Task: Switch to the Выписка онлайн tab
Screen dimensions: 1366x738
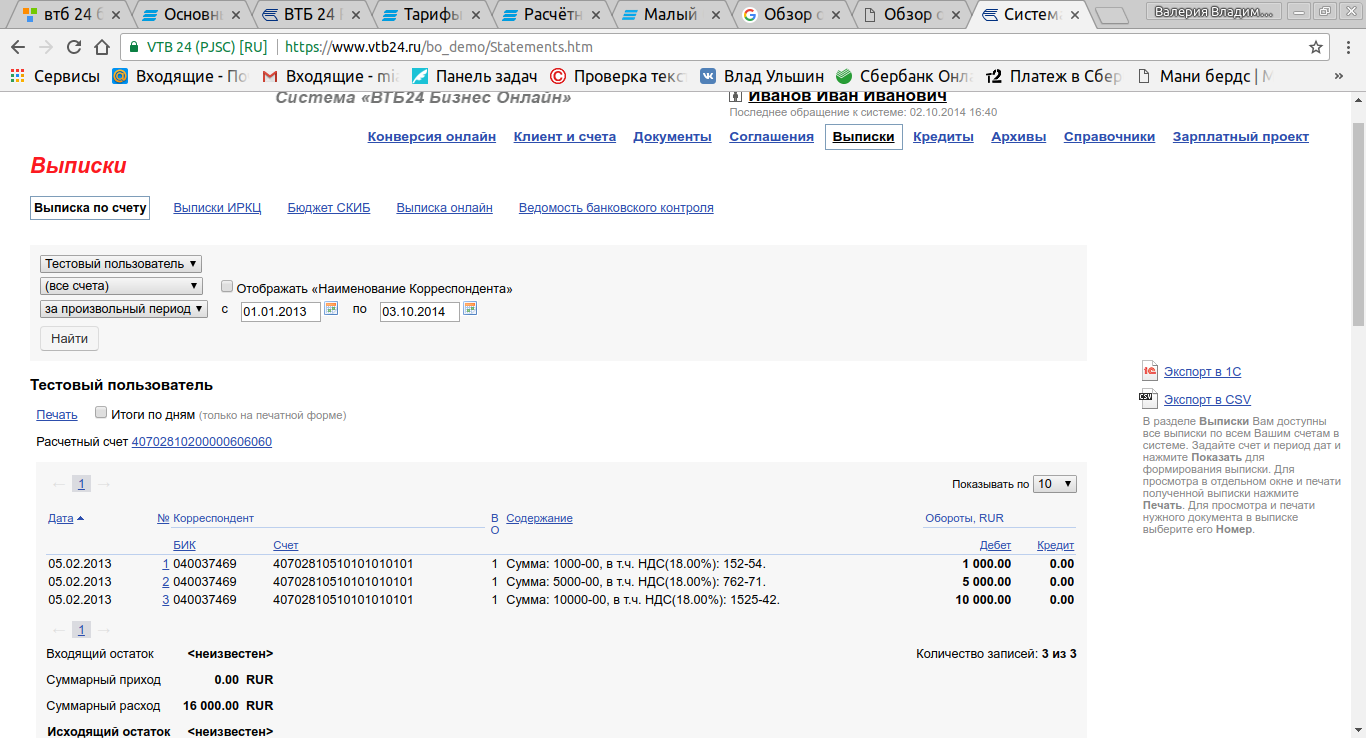Action: 444,208
